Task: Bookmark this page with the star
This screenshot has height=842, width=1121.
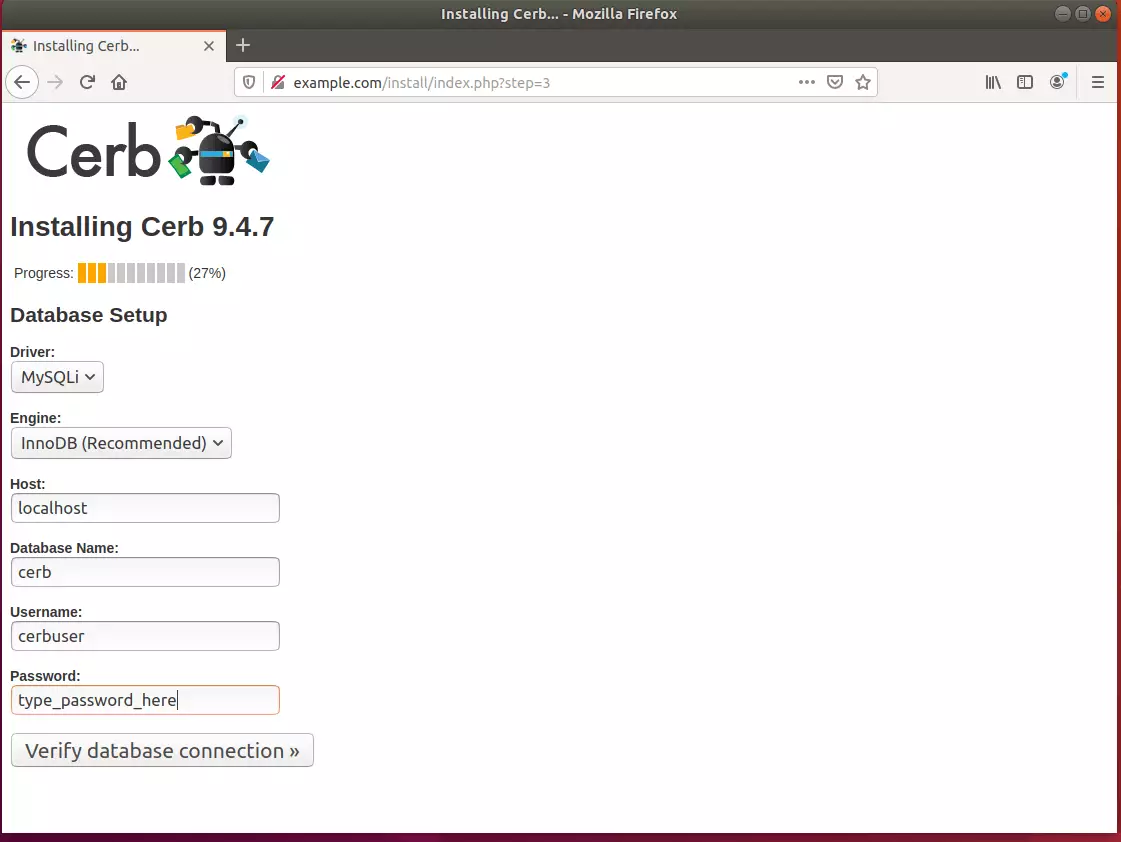Action: [863, 82]
